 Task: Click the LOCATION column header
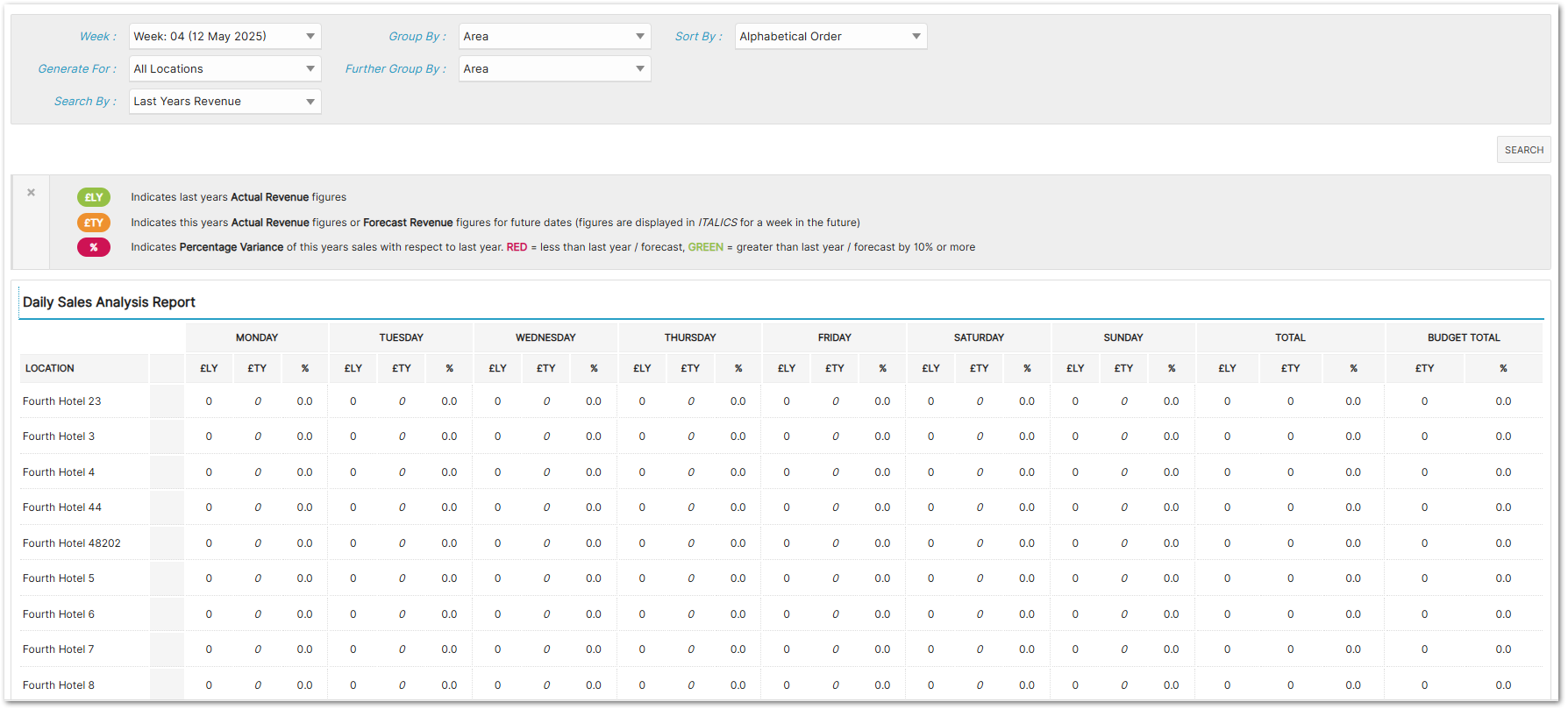coord(50,368)
